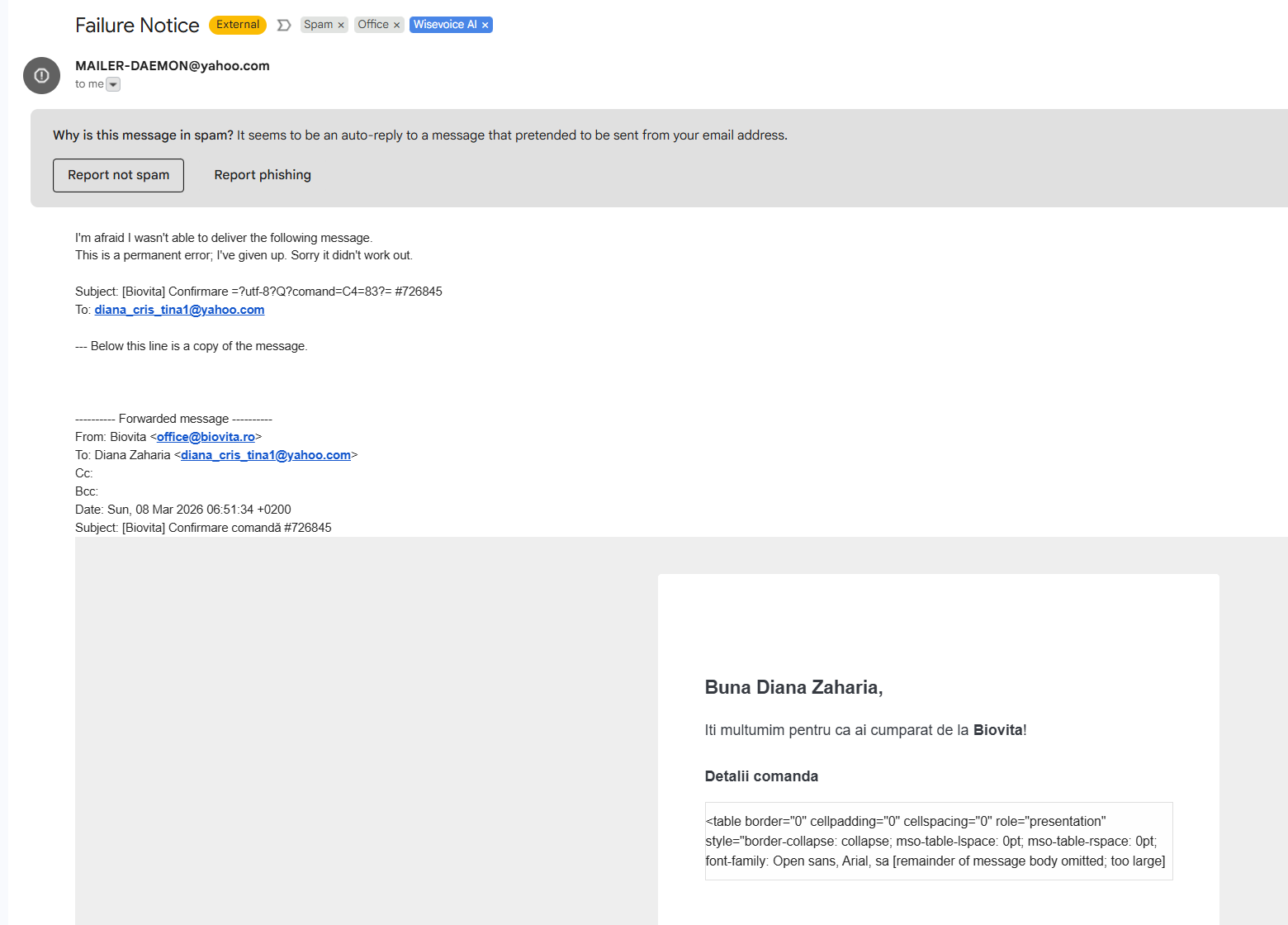Remove the Wisevoice AI label
The height and width of the screenshot is (925, 1288).
tap(485, 26)
